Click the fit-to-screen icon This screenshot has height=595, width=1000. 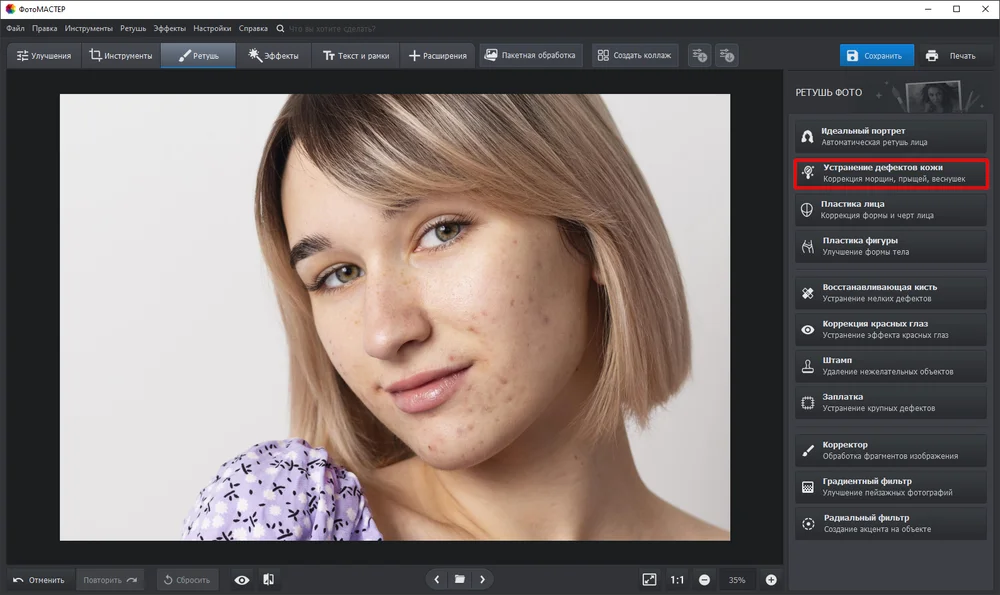[649, 580]
